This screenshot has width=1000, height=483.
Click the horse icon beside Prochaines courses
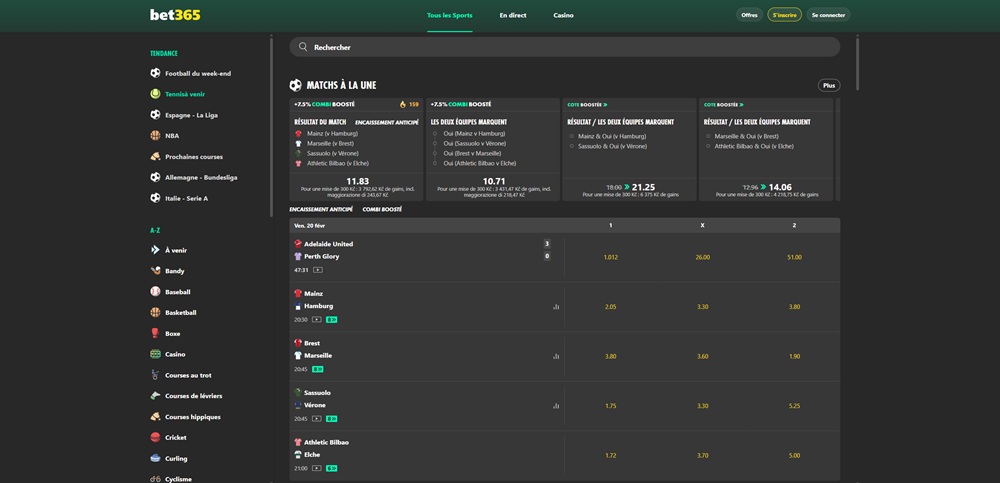(x=155, y=156)
